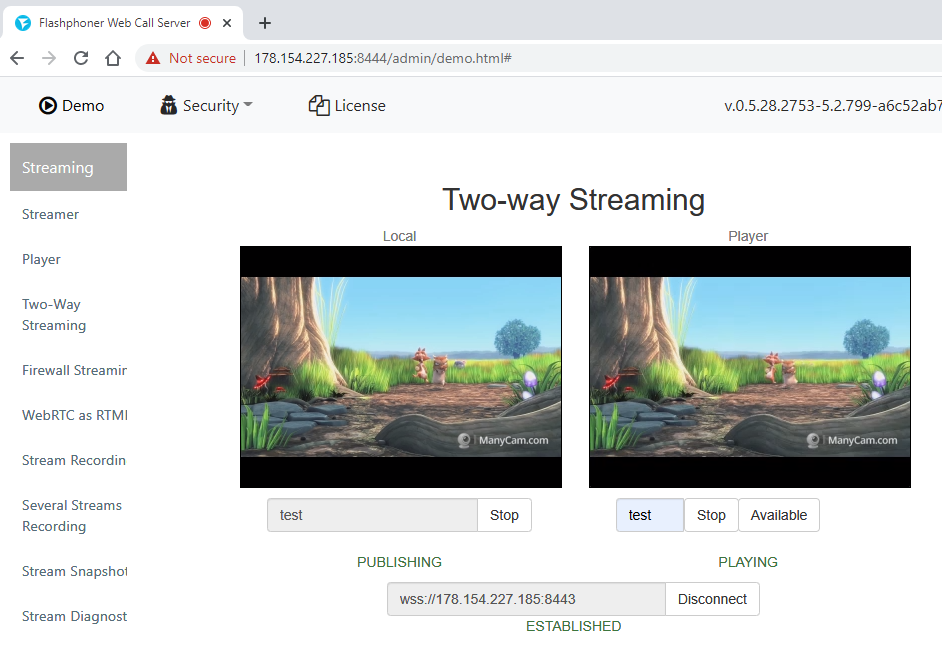Expand the Security dropdown menu

(x=247, y=105)
